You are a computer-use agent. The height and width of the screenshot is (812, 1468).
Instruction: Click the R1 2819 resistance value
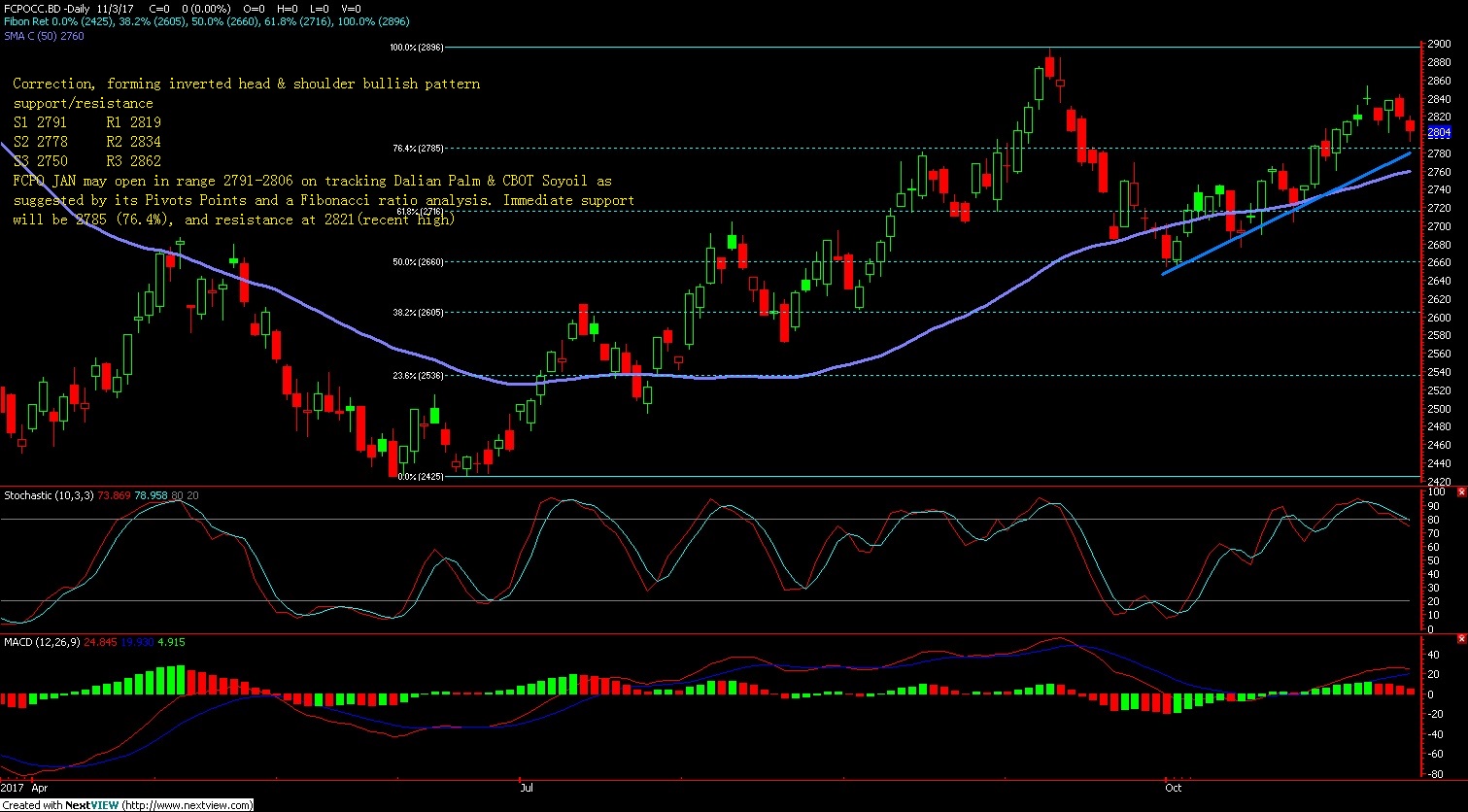tap(133, 122)
